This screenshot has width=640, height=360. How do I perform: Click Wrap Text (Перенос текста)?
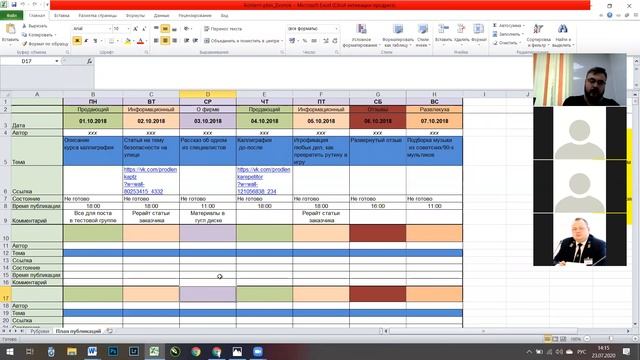tap(223, 29)
